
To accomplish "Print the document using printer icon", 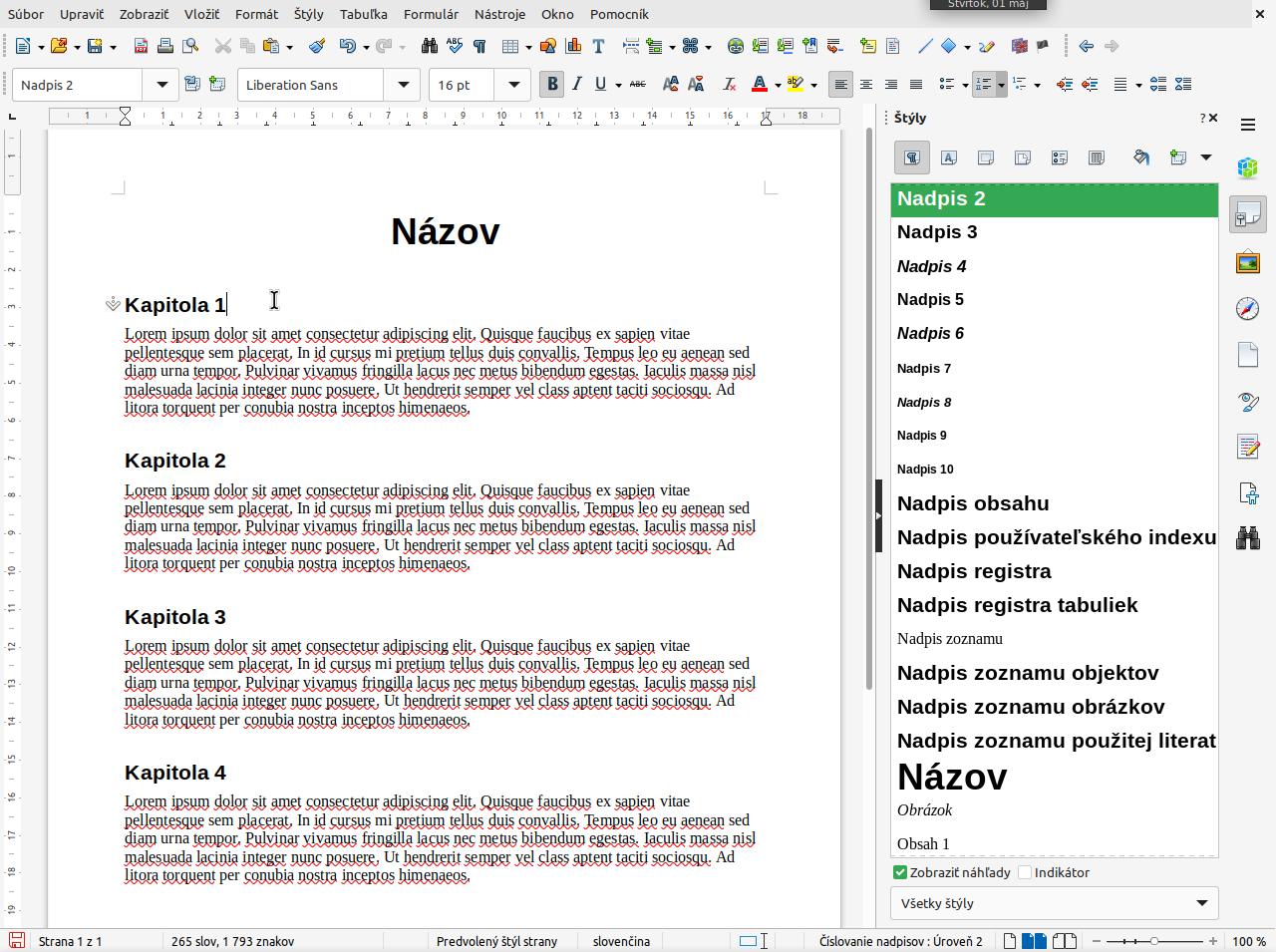I will click(x=165, y=46).
